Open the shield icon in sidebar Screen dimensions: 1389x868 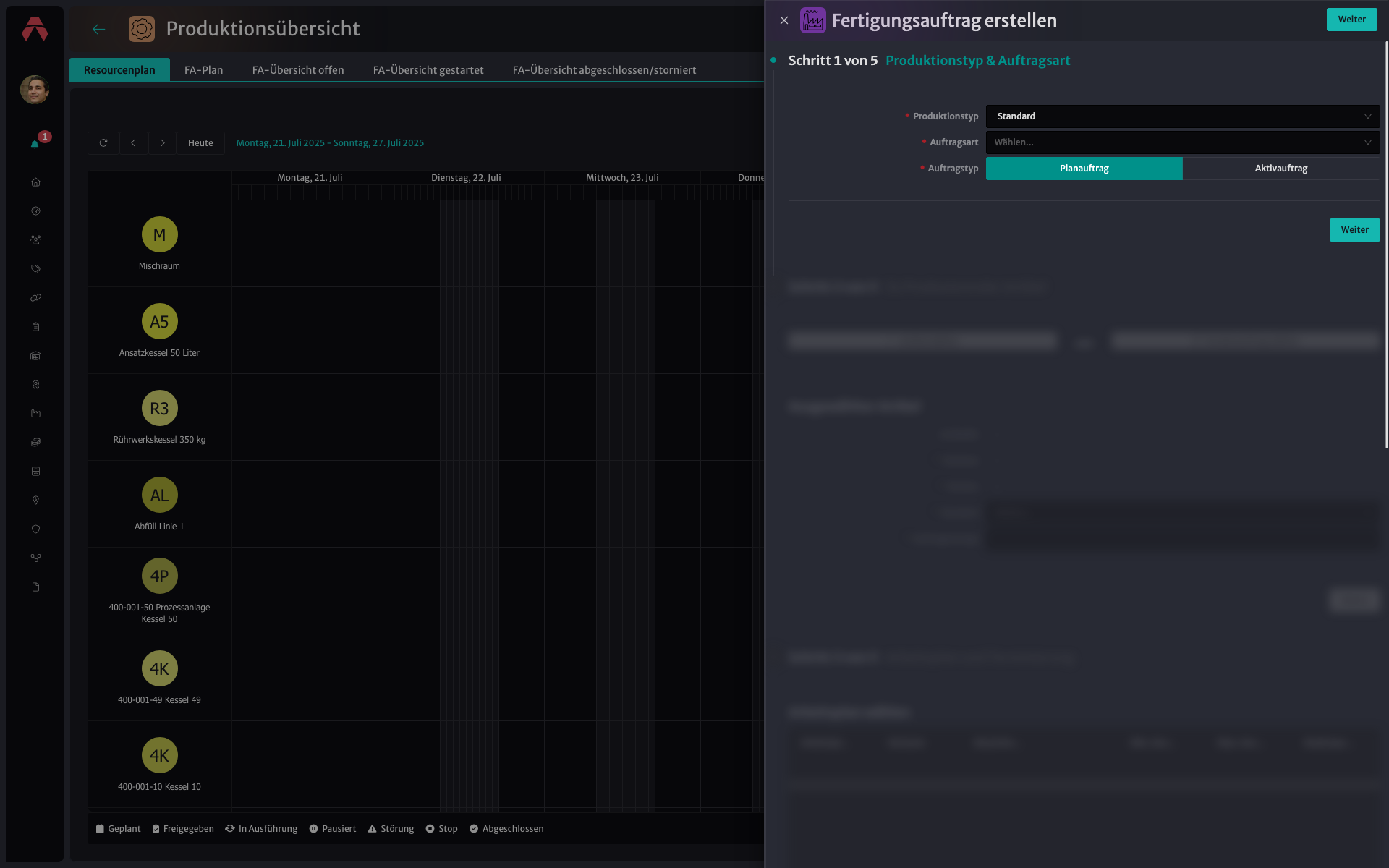click(35, 529)
